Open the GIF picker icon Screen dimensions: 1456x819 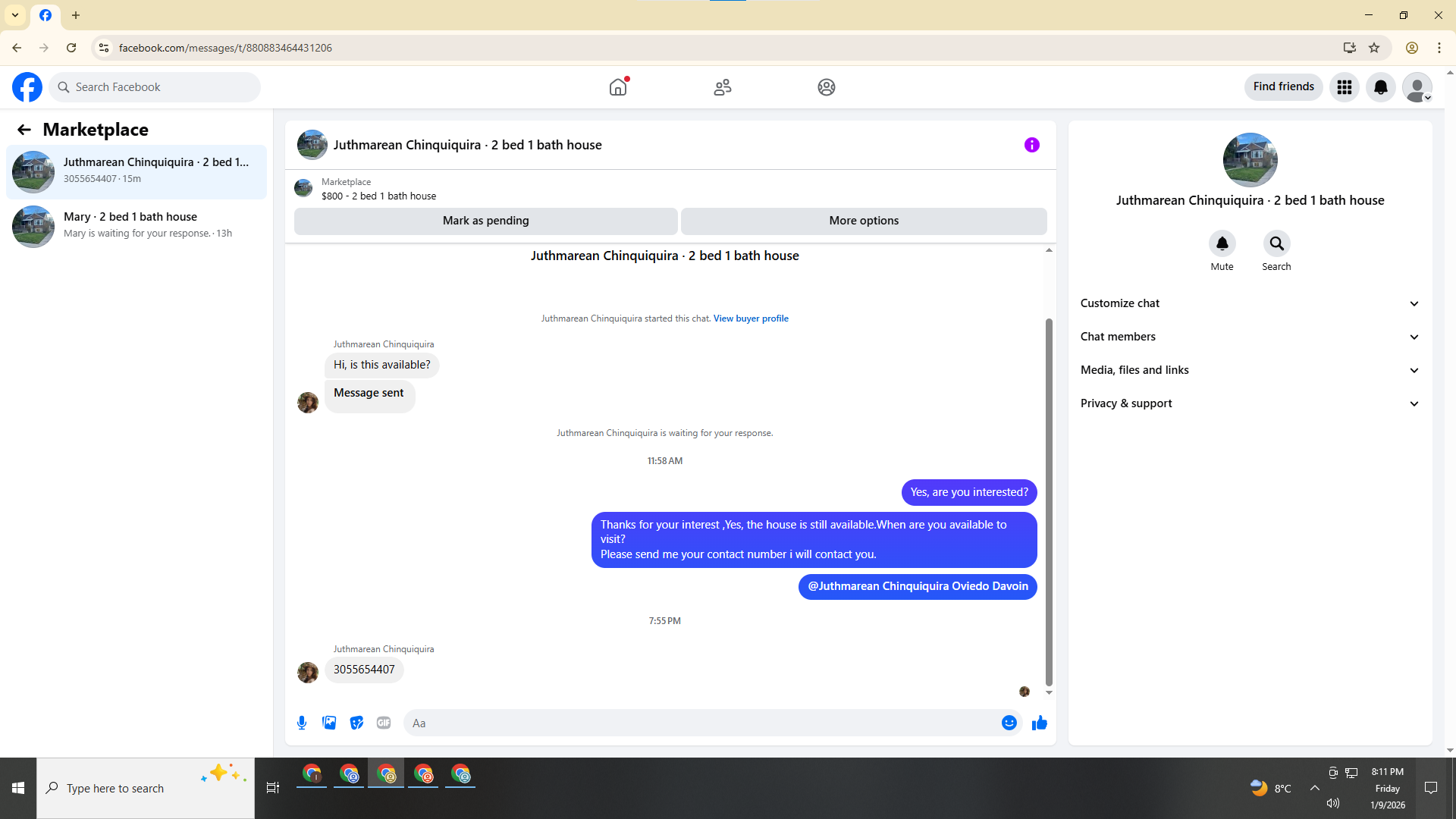(x=384, y=723)
